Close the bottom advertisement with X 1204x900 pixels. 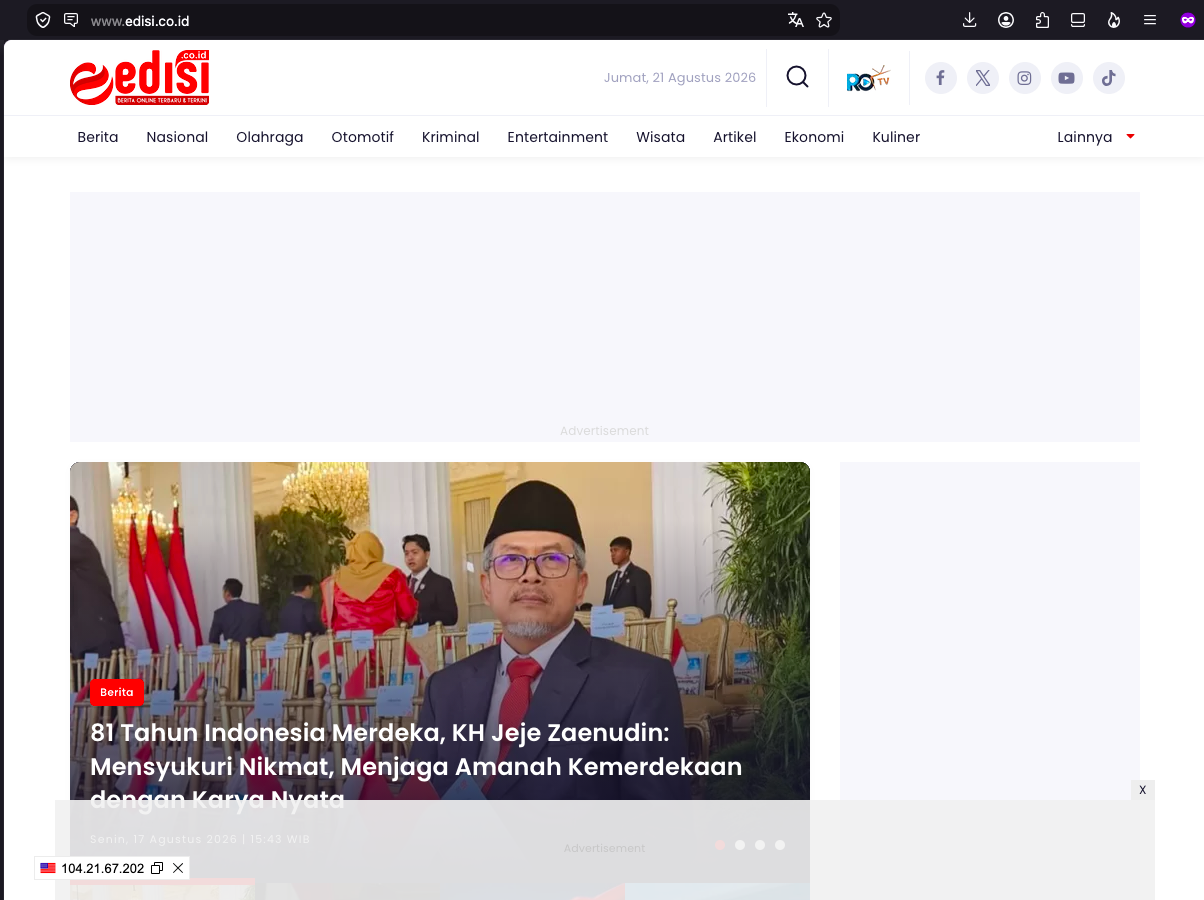1143,790
